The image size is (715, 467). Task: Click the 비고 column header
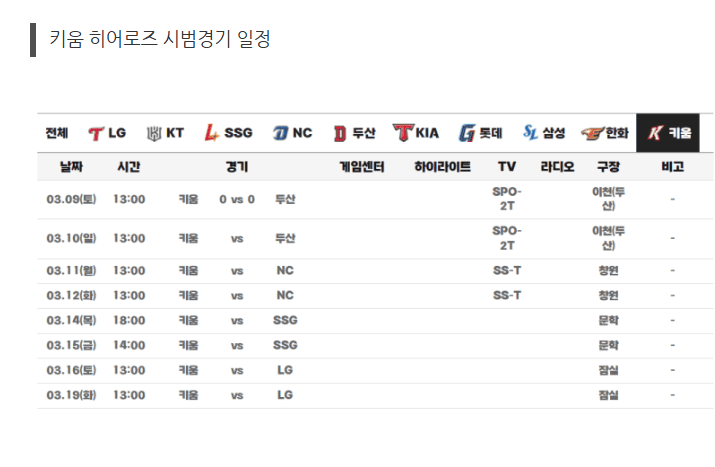coord(673,167)
